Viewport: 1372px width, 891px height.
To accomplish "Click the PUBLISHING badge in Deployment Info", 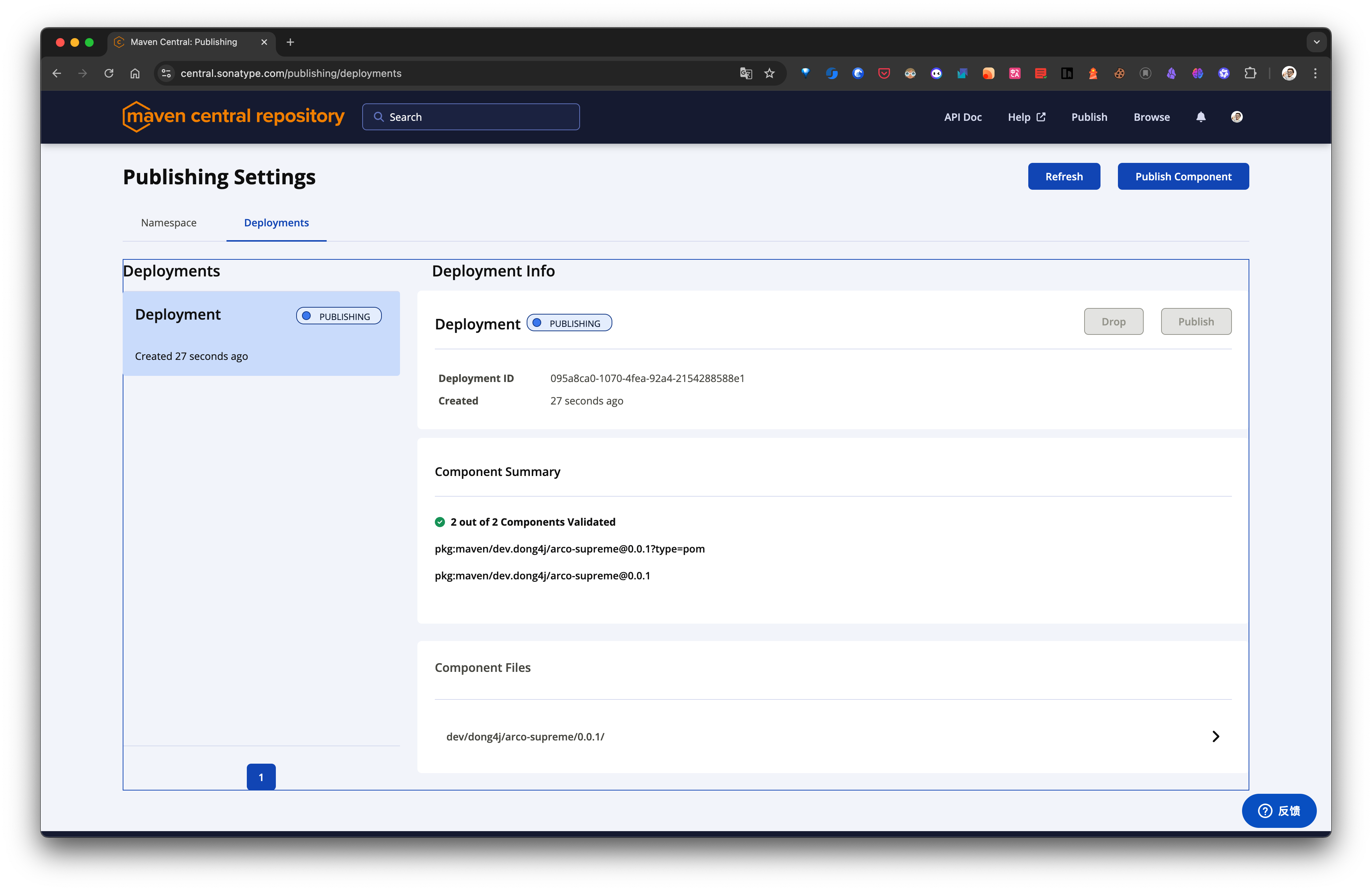I will 569,323.
